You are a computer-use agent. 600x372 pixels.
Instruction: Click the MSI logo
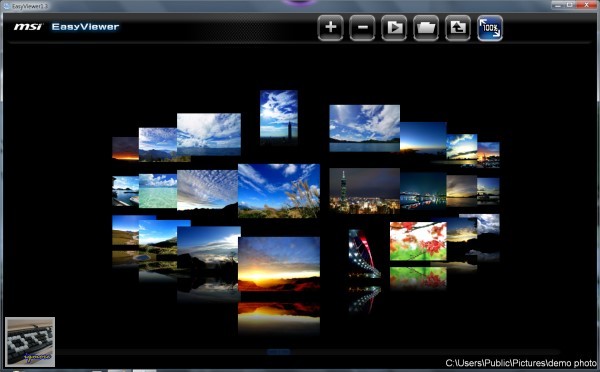pyautogui.click(x=28, y=27)
